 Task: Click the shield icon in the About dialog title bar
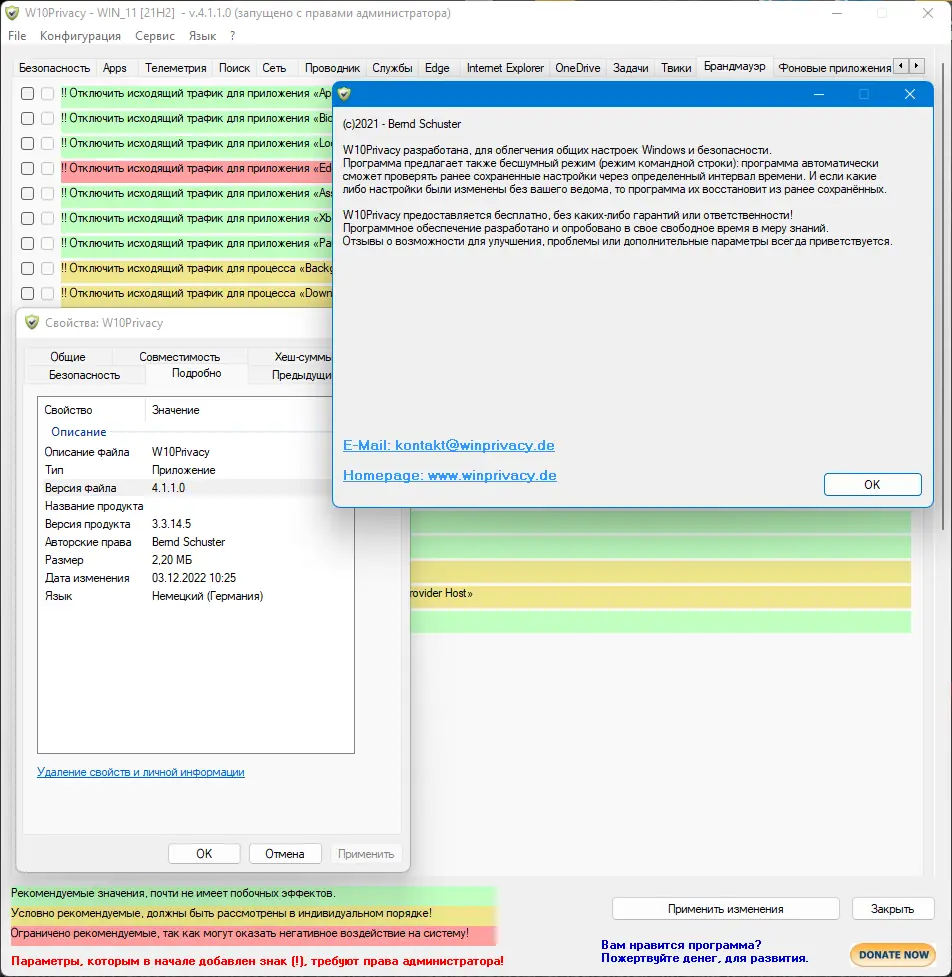tap(344, 94)
